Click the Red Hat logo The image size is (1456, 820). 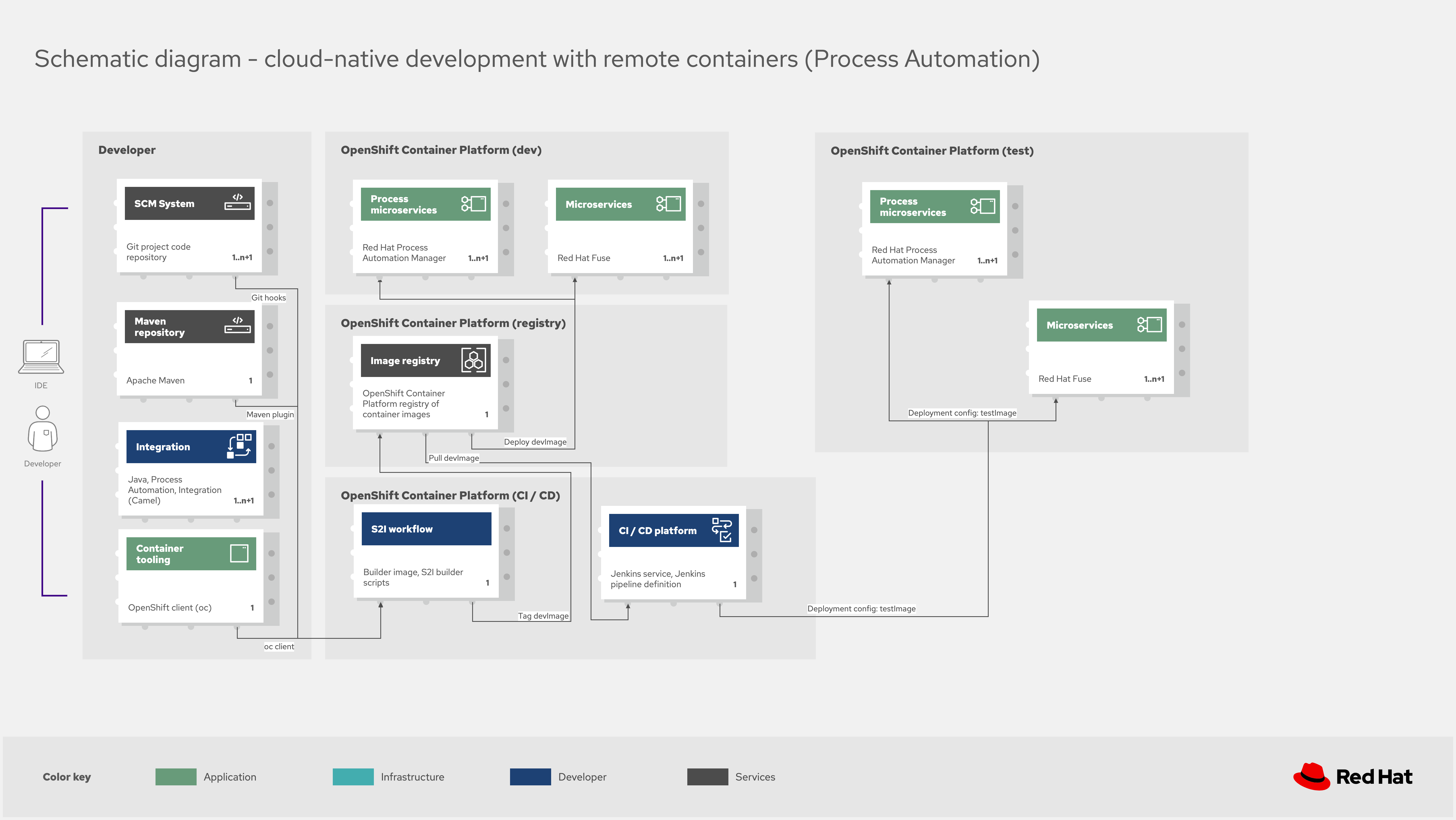click(x=1353, y=777)
